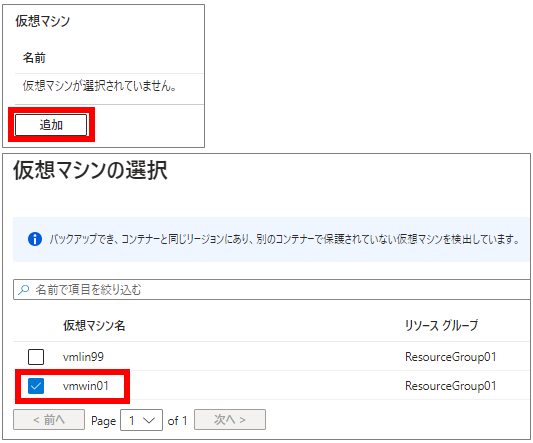Select the vmwin01 virtual machine name
Image resolution: width=533 pixels, height=443 pixels.
tap(86, 386)
